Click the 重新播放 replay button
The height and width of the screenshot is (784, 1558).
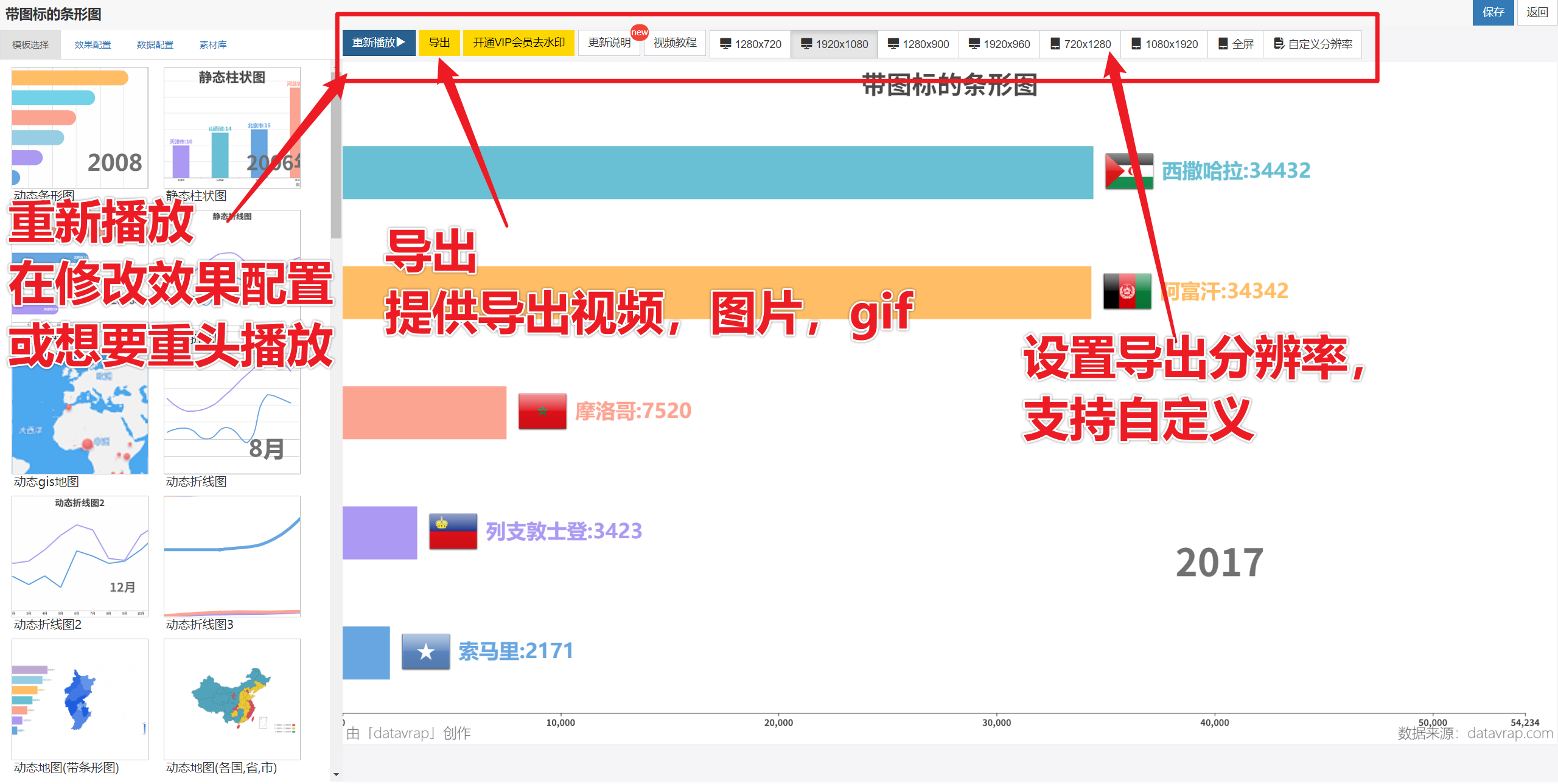pos(378,43)
